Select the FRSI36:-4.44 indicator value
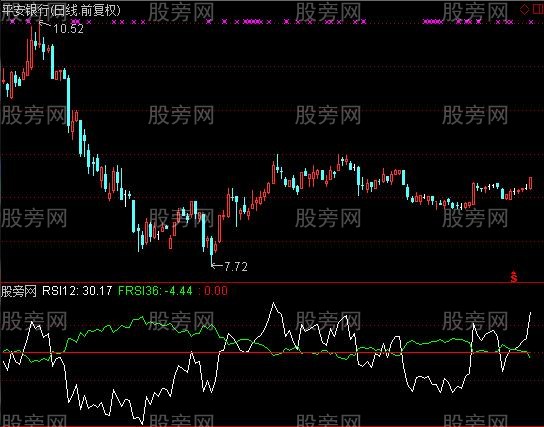 [x=155, y=290]
